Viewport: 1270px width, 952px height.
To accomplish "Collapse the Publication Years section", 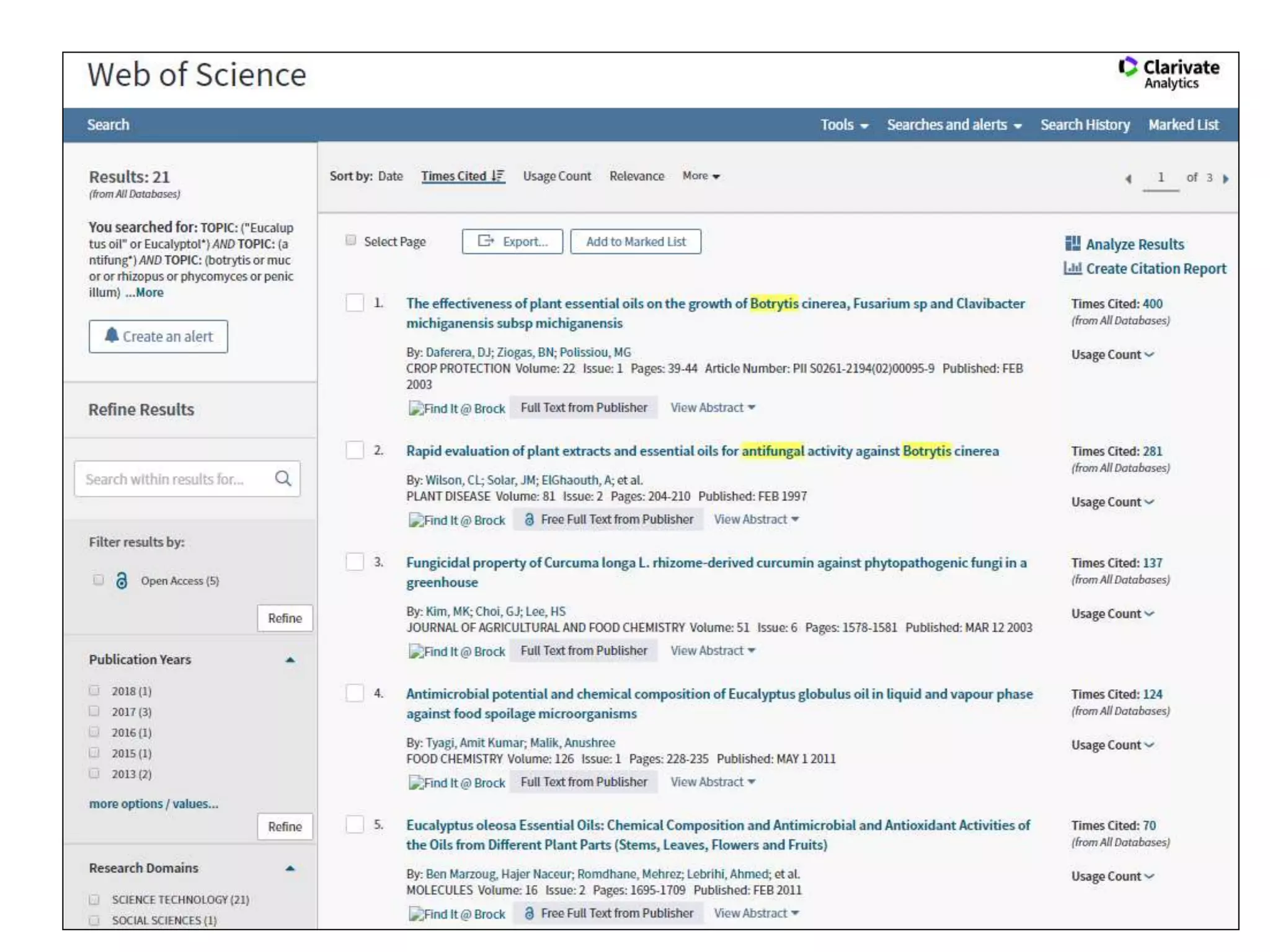I will [x=290, y=660].
